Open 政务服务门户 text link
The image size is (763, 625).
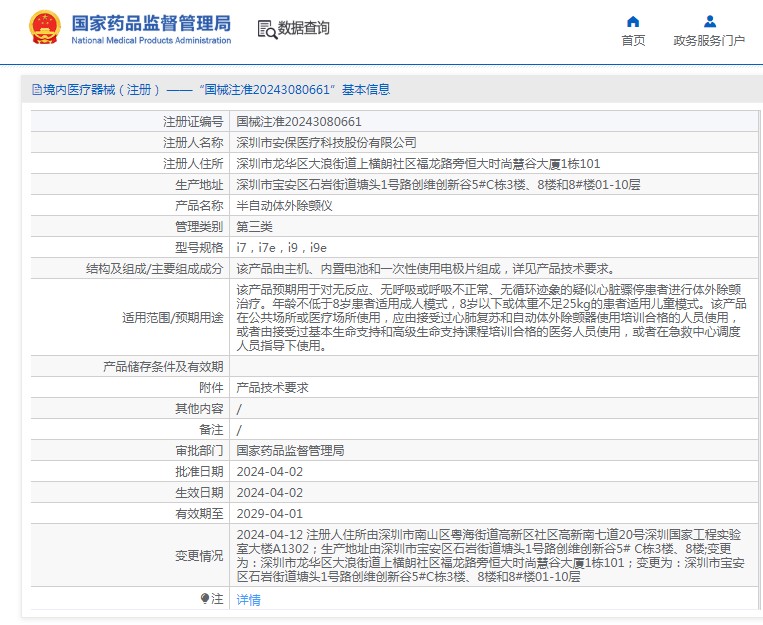709,41
